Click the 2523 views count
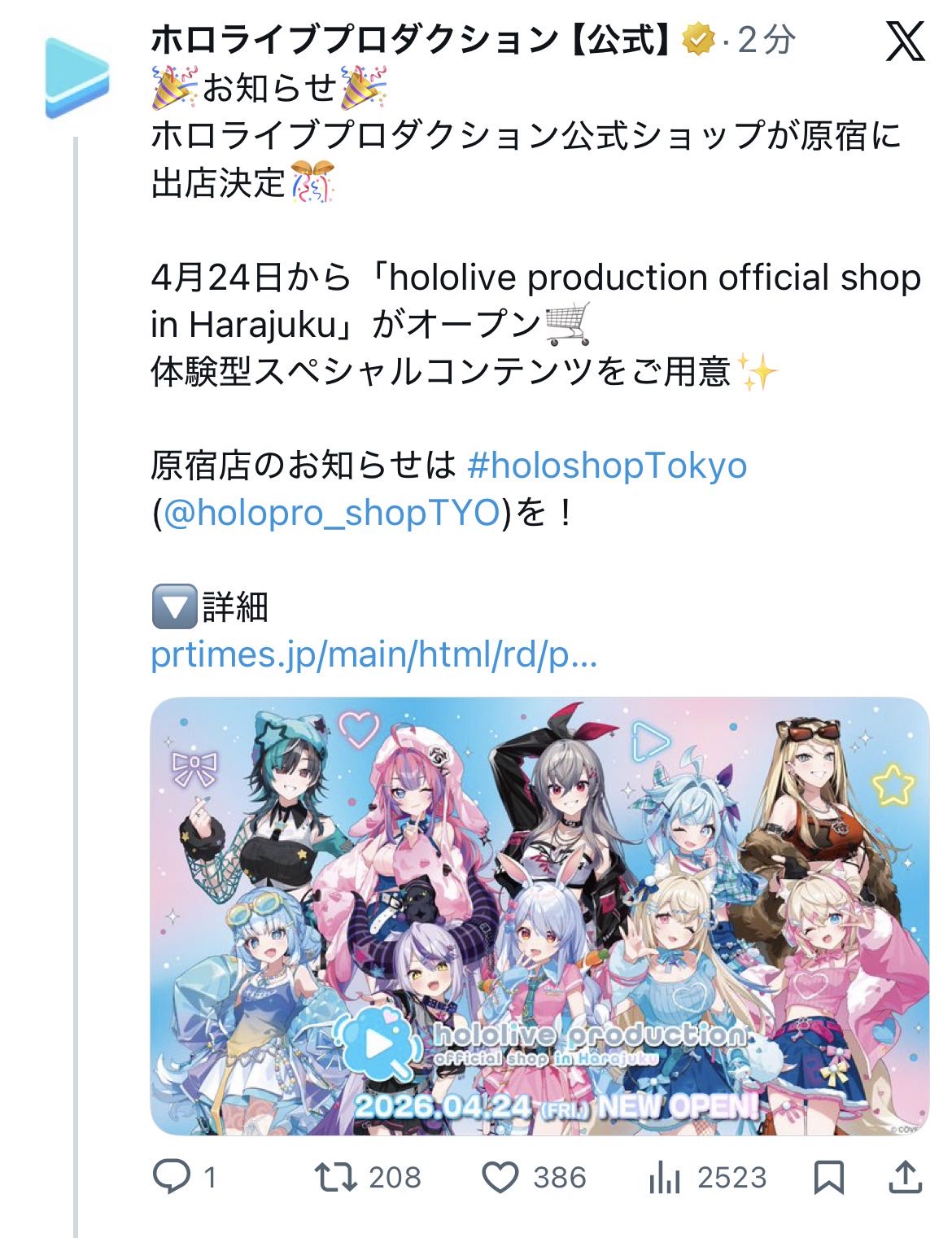The width and height of the screenshot is (952, 1238). [x=732, y=1177]
